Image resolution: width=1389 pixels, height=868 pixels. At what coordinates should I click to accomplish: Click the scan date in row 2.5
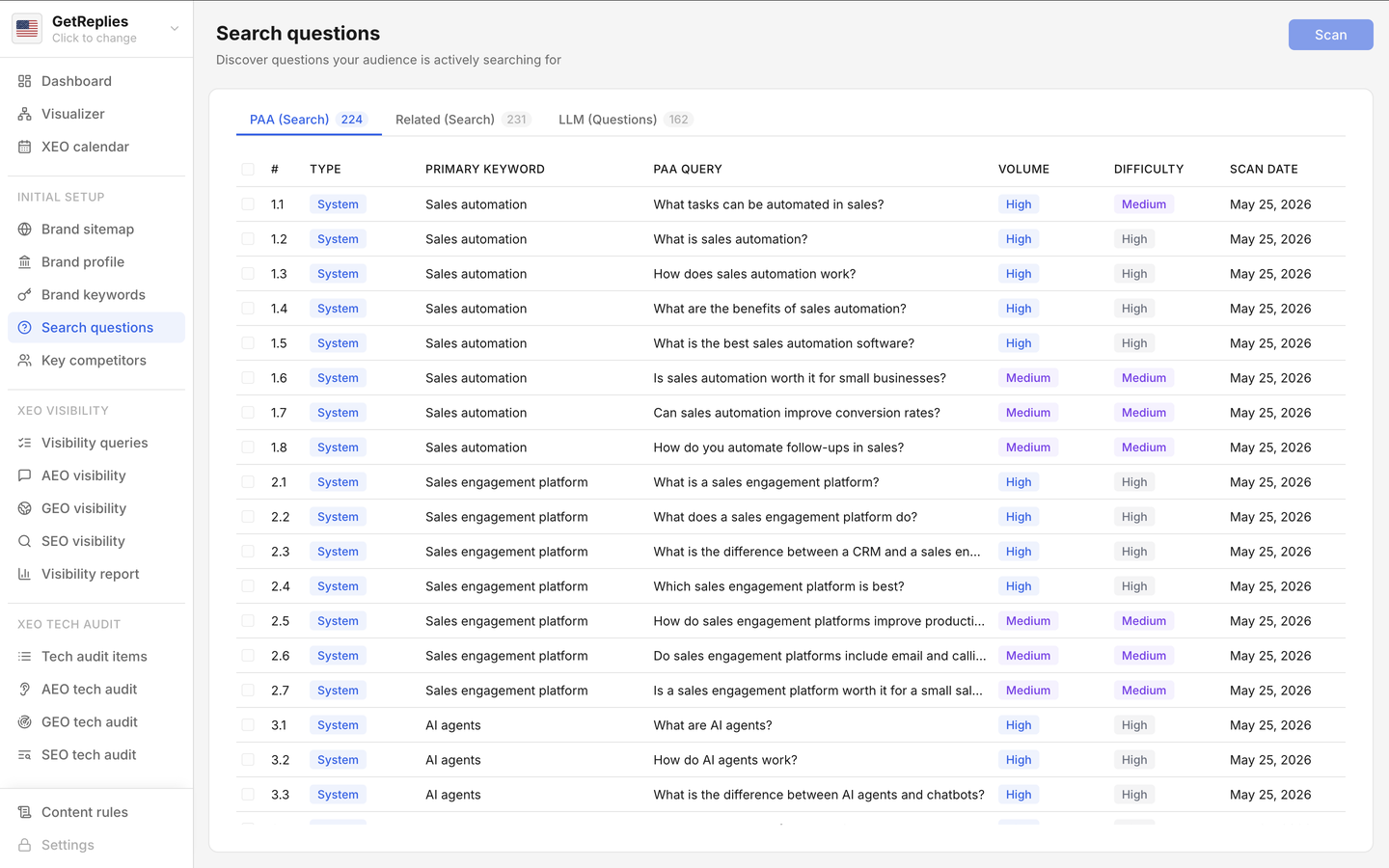(x=1270, y=621)
